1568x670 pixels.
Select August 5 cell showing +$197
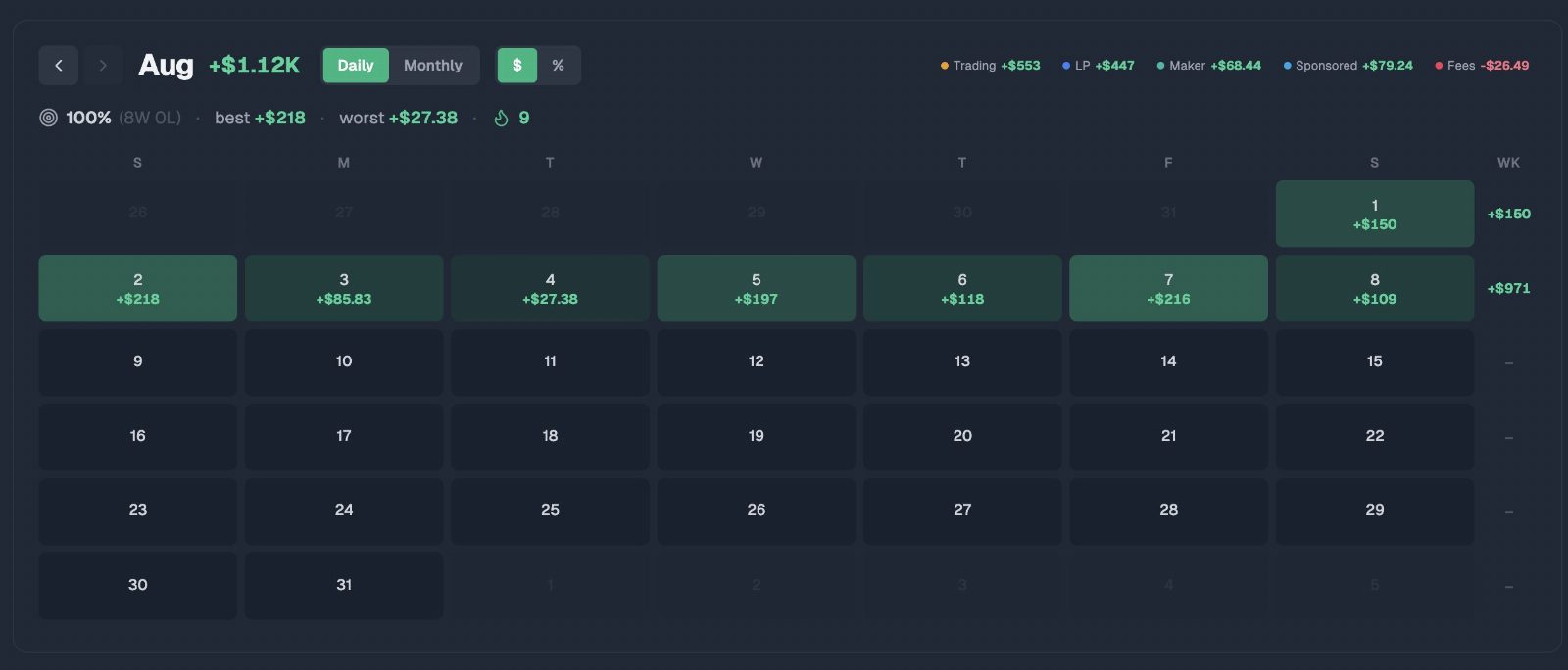pyautogui.click(x=757, y=288)
